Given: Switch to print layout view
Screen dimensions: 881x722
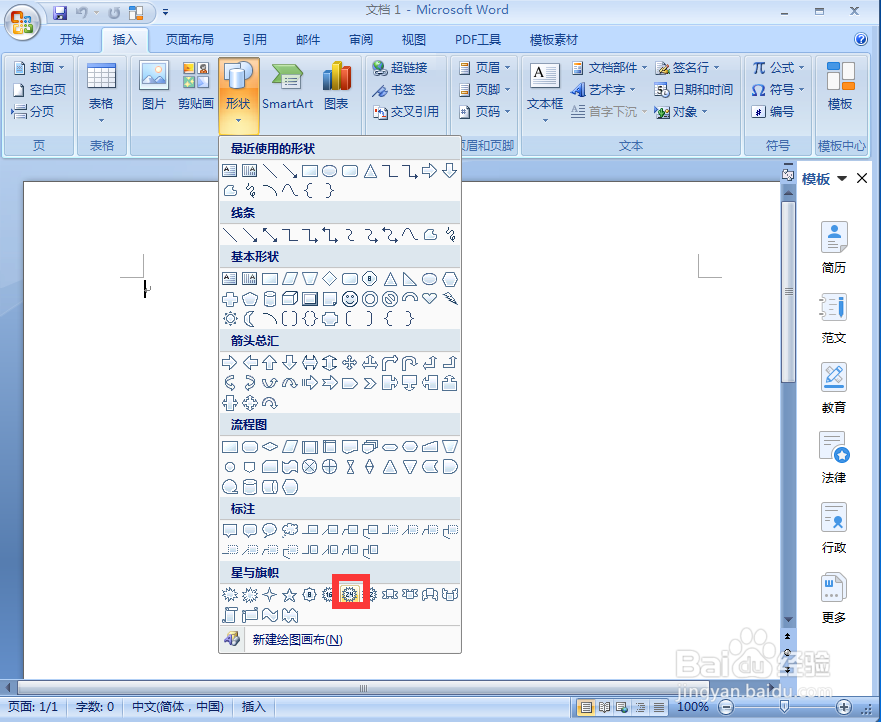Looking at the screenshot, I should (x=586, y=707).
